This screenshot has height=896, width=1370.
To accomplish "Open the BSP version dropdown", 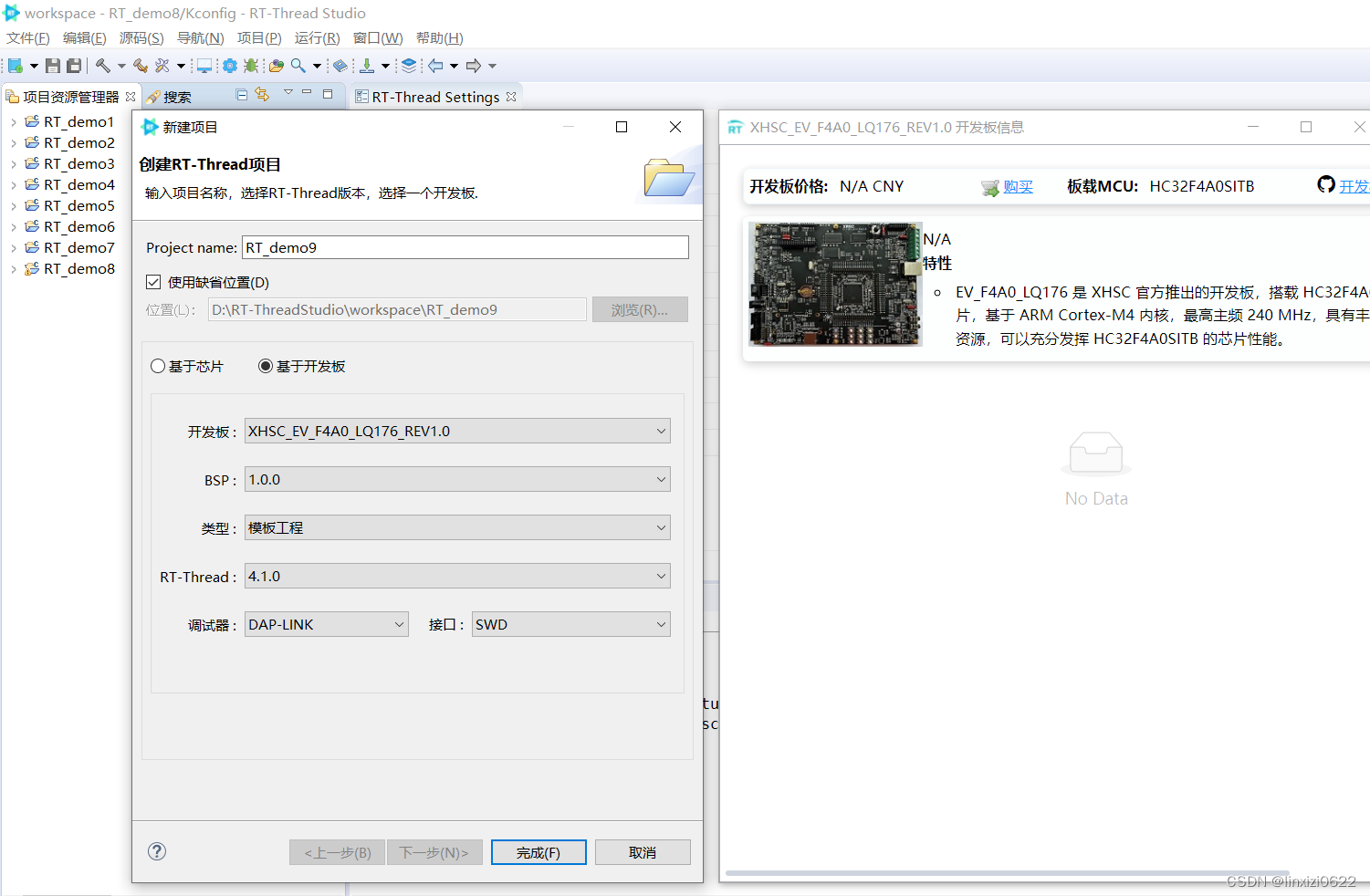I will point(457,479).
